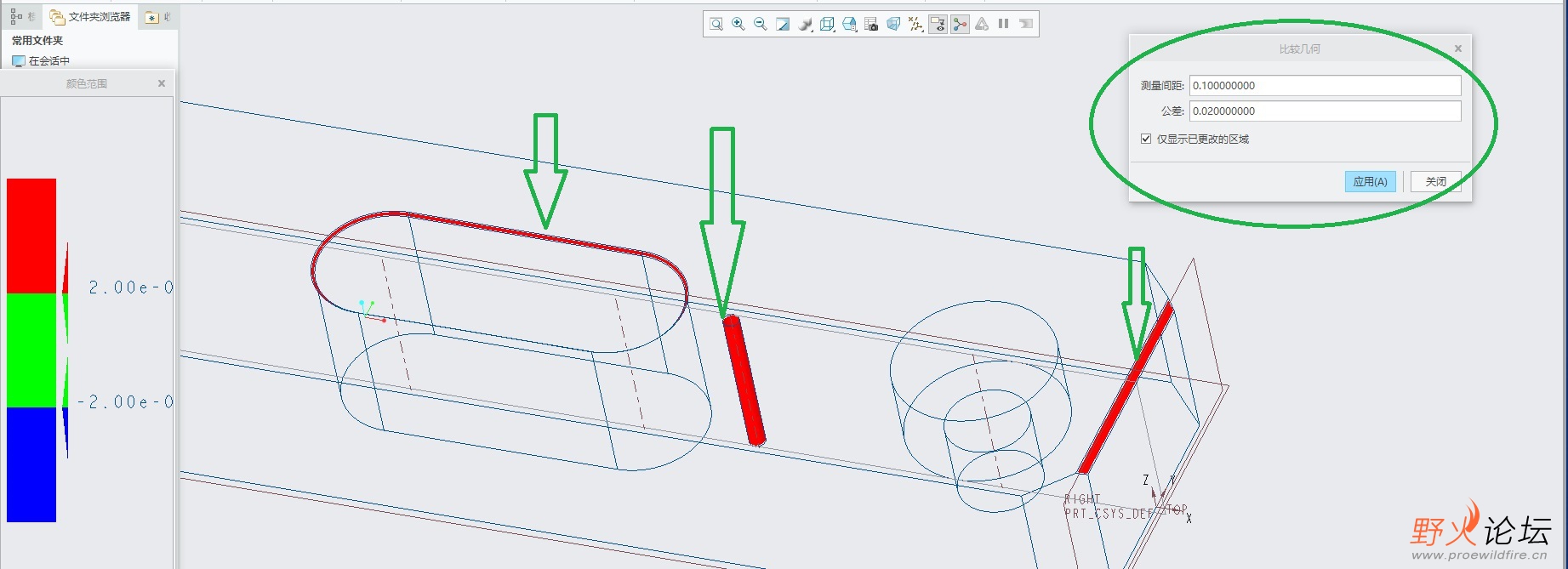Click the perspective view box icon
Viewport: 1568px width, 569px height.
tap(893, 24)
